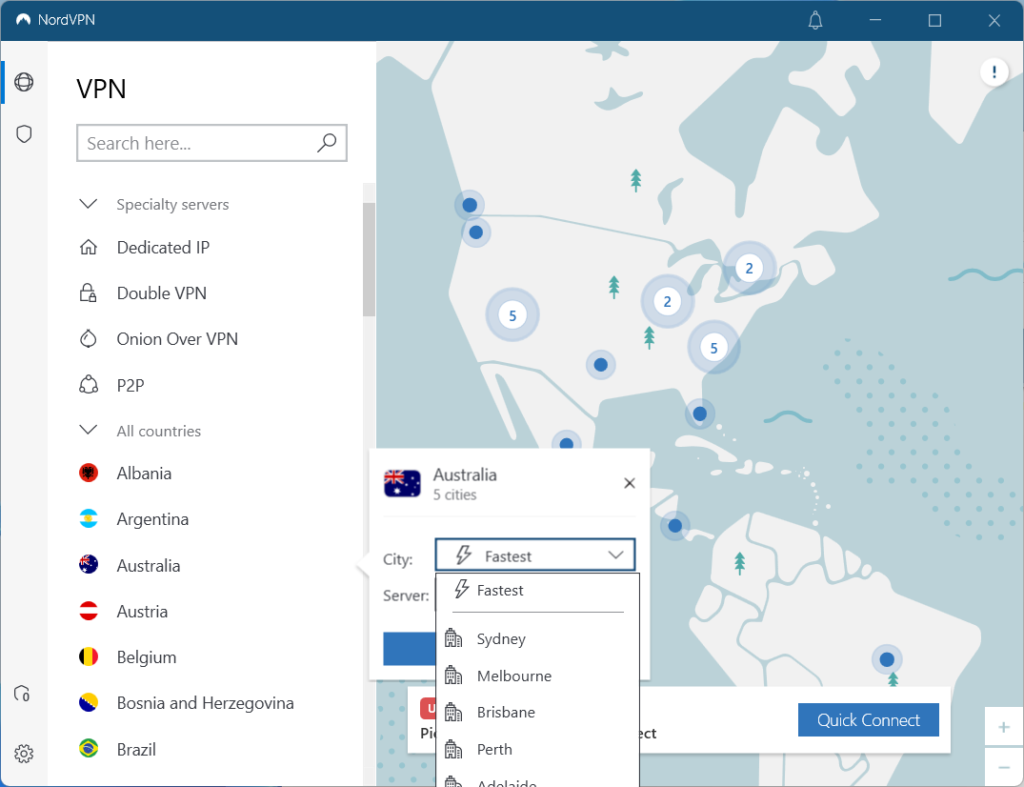Viewport: 1024px width, 787px height.
Task: Collapse the Specialty servers section
Action: point(89,203)
